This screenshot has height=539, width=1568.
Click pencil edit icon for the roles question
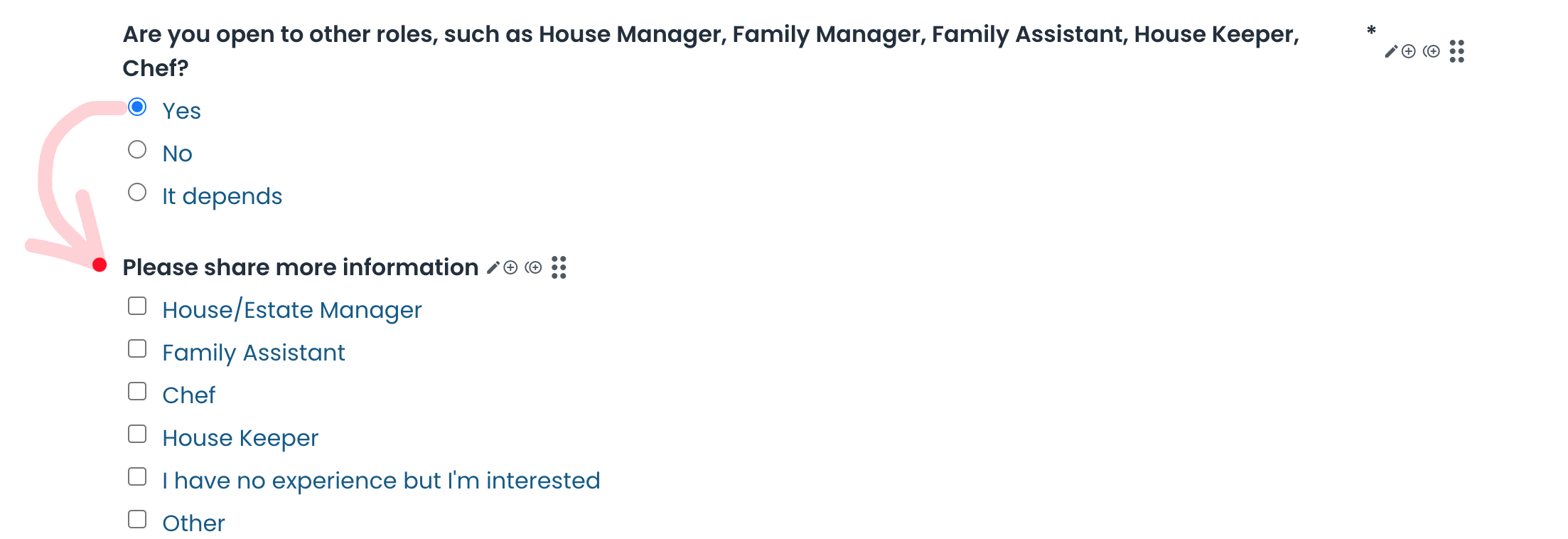(x=1391, y=51)
